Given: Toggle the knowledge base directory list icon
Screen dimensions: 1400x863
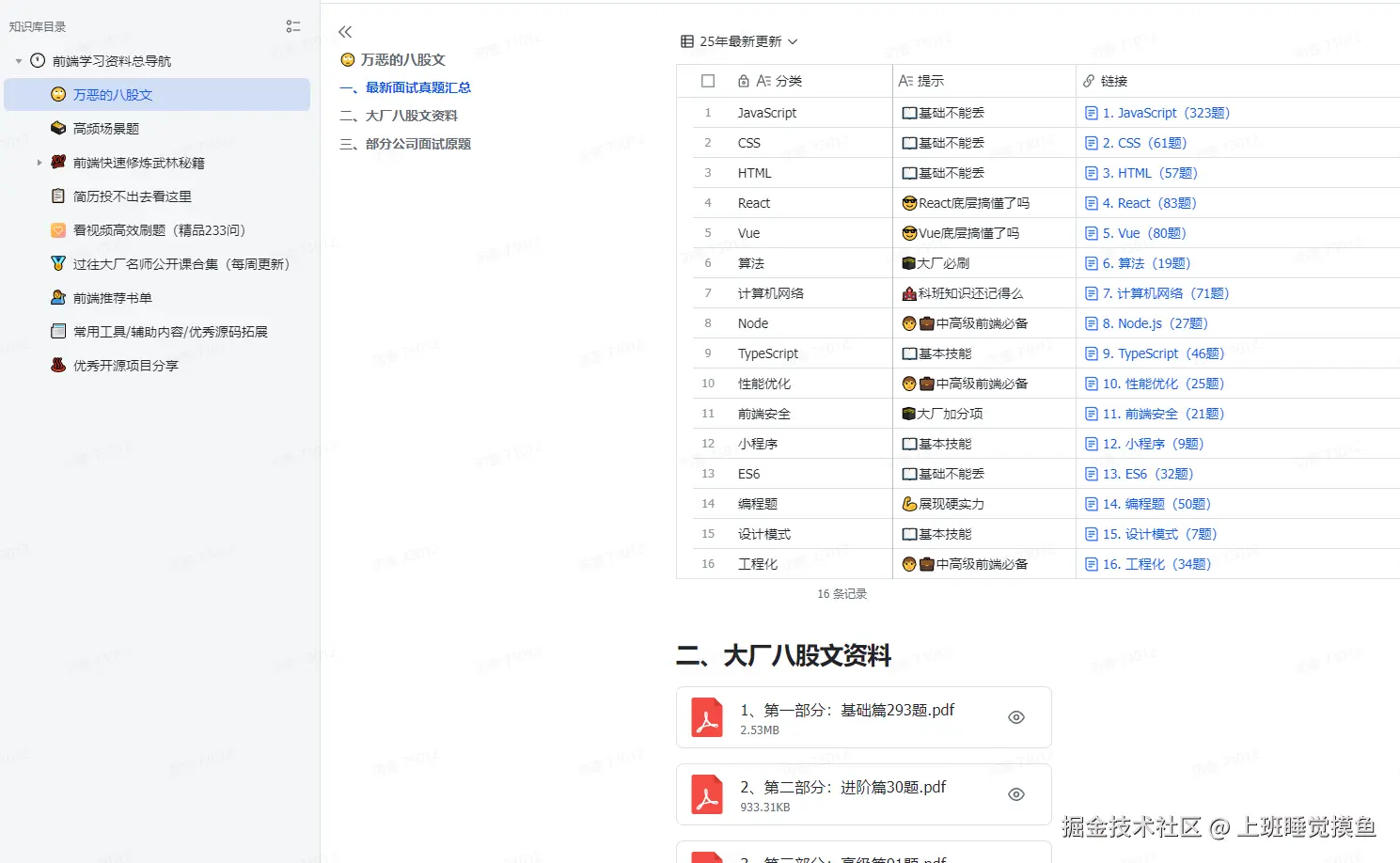Looking at the screenshot, I should tap(293, 26).
